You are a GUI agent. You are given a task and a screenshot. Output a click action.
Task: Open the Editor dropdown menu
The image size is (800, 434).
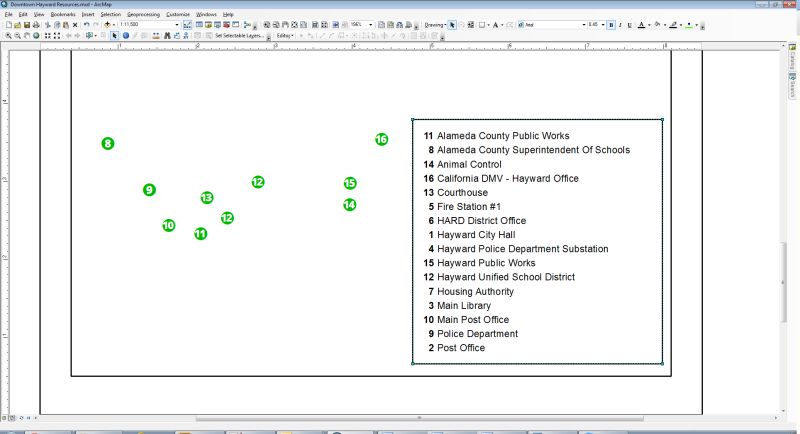pos(285,36)
